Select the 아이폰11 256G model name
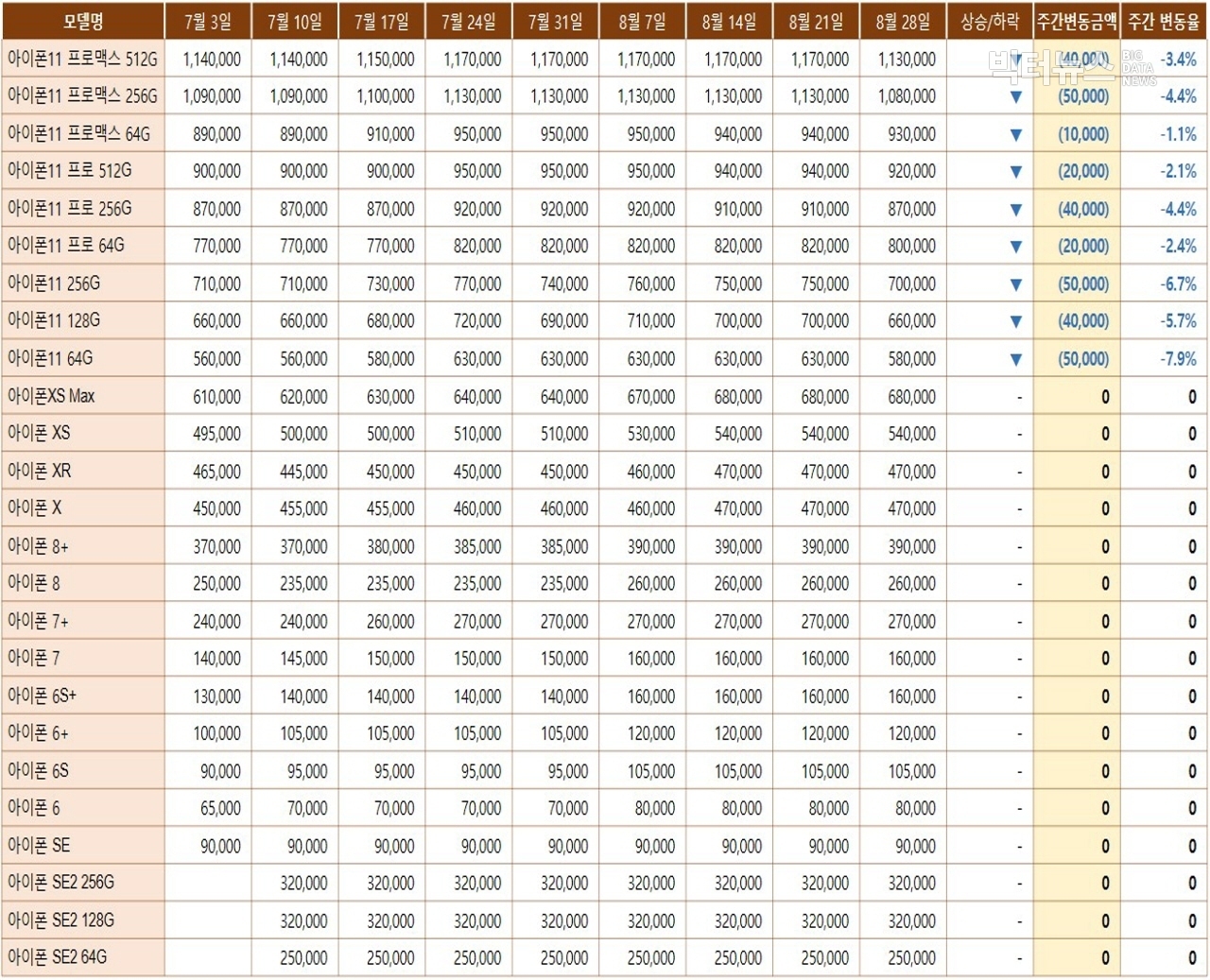1210x980 pixels. [x=54, y=284]
